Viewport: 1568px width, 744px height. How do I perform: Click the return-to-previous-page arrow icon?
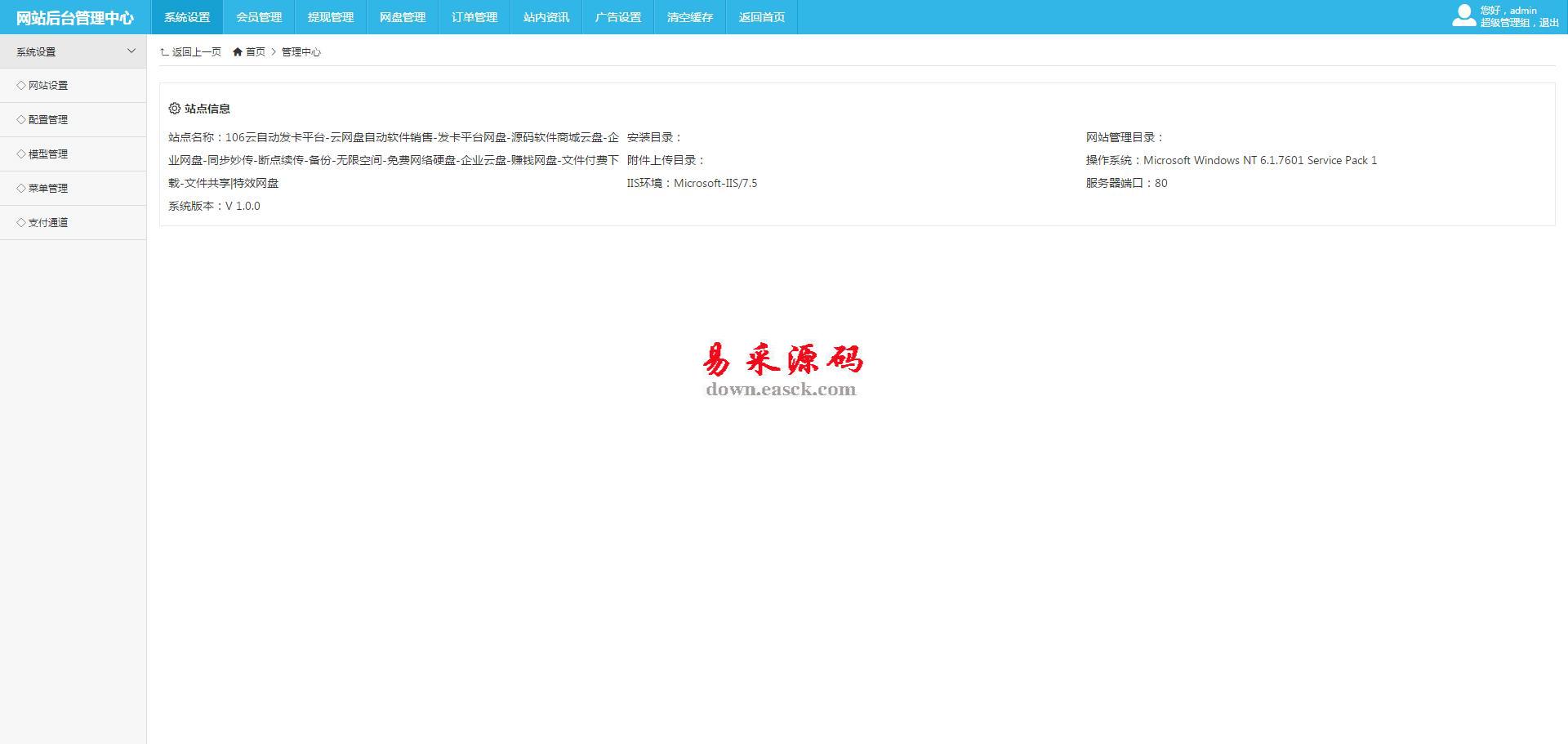(x=164, y=52)
